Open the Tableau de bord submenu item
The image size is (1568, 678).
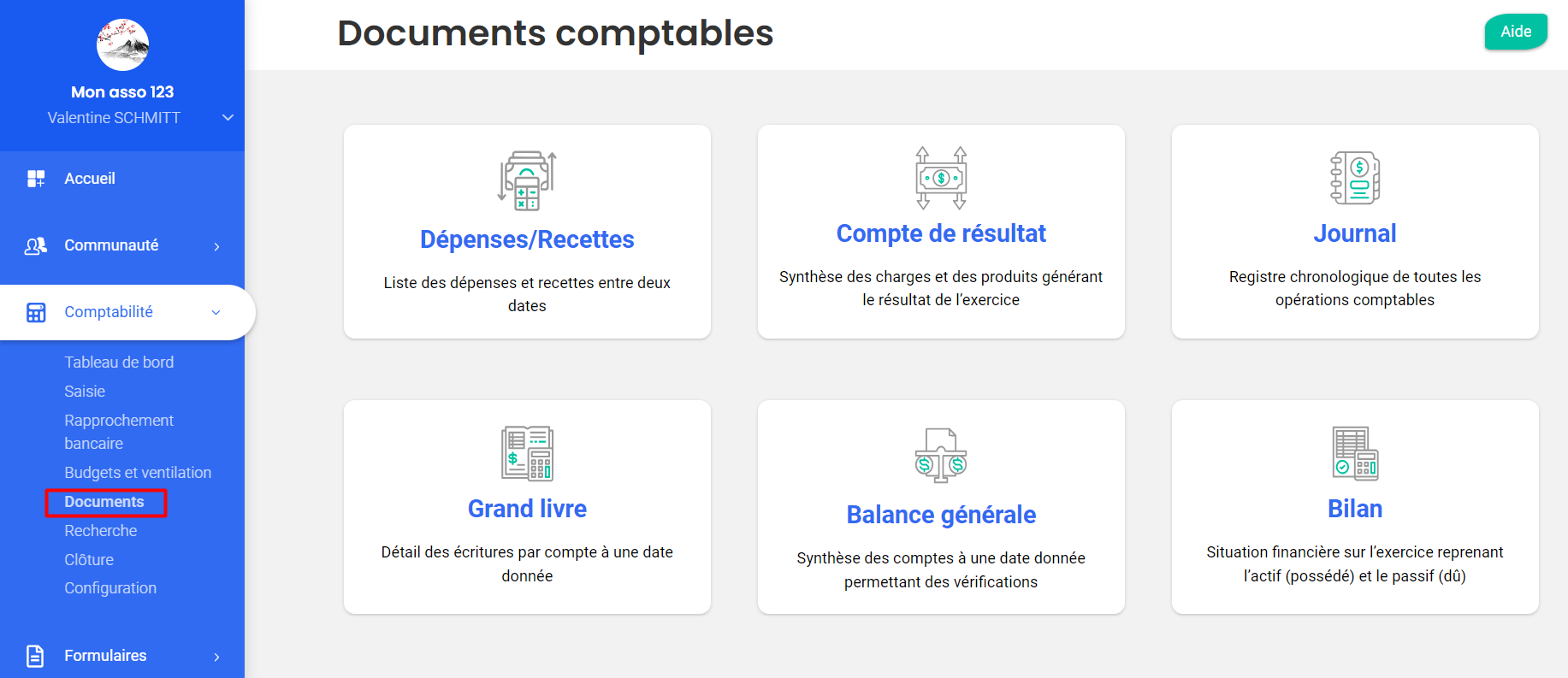point(119,363)
